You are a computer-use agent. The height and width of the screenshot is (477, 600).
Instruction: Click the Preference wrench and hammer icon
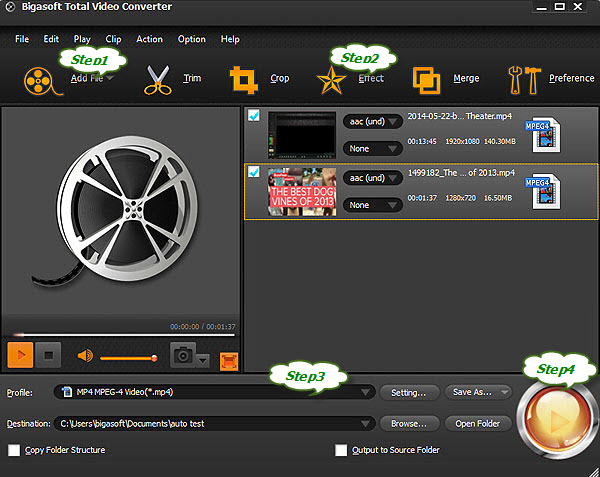tap(525, 80)
